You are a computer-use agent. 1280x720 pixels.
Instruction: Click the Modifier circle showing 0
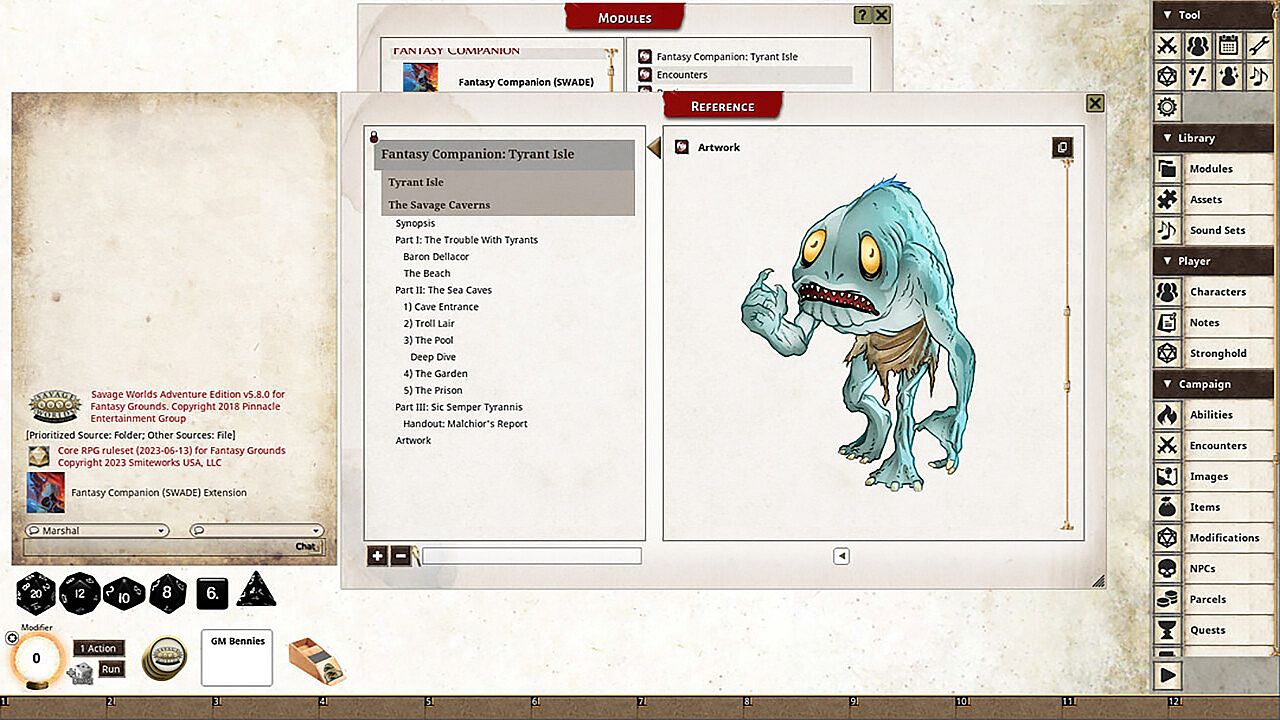pos(36,658)
